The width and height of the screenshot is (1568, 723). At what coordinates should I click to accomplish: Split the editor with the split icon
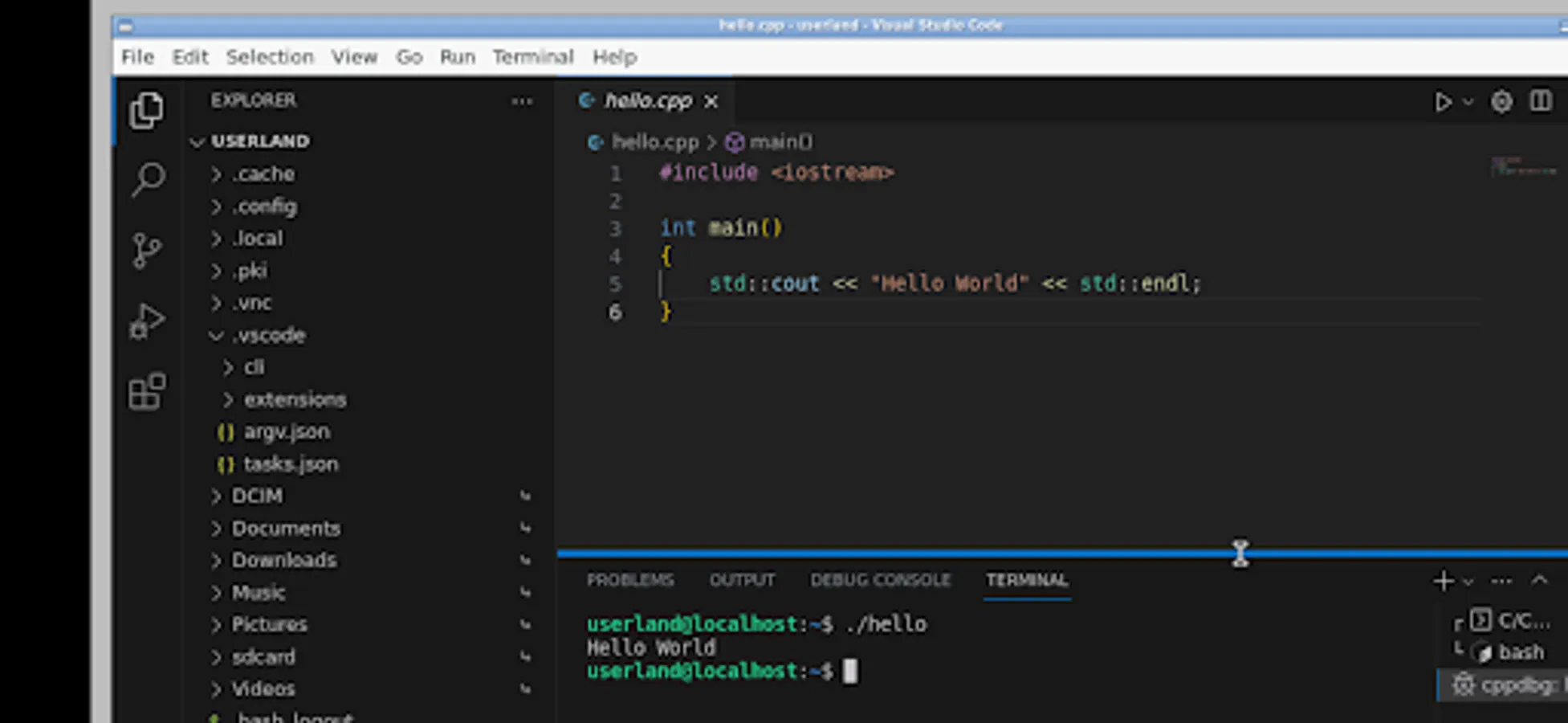tap(1540, 102)
